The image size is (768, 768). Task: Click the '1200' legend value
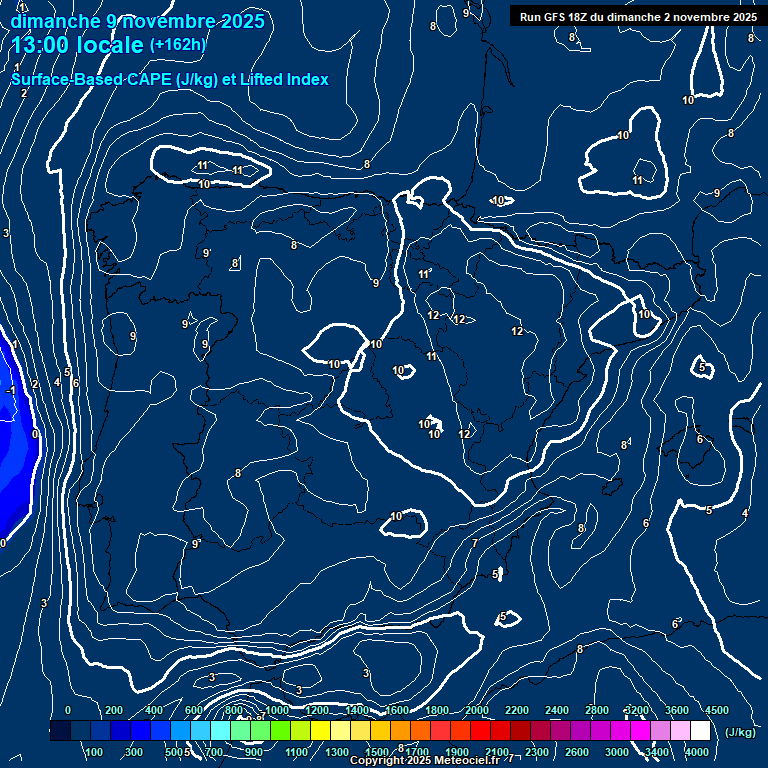point(317,710)
